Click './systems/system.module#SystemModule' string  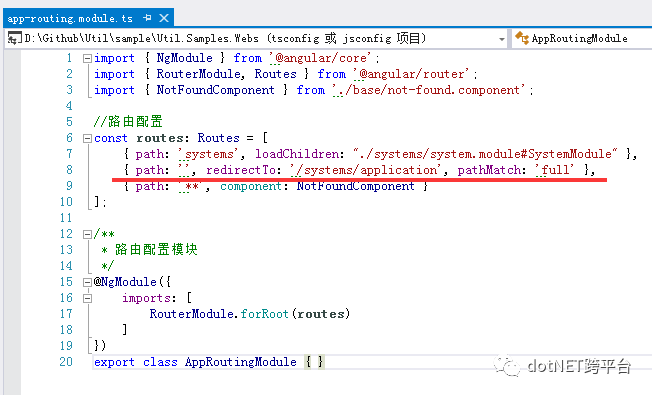click(x=486, y=154)
